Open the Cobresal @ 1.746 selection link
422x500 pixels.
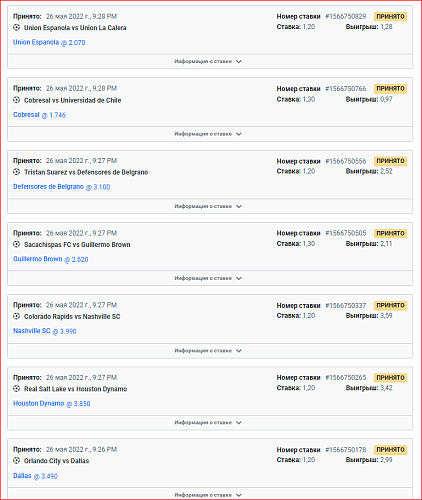click(x=39, y=115)
